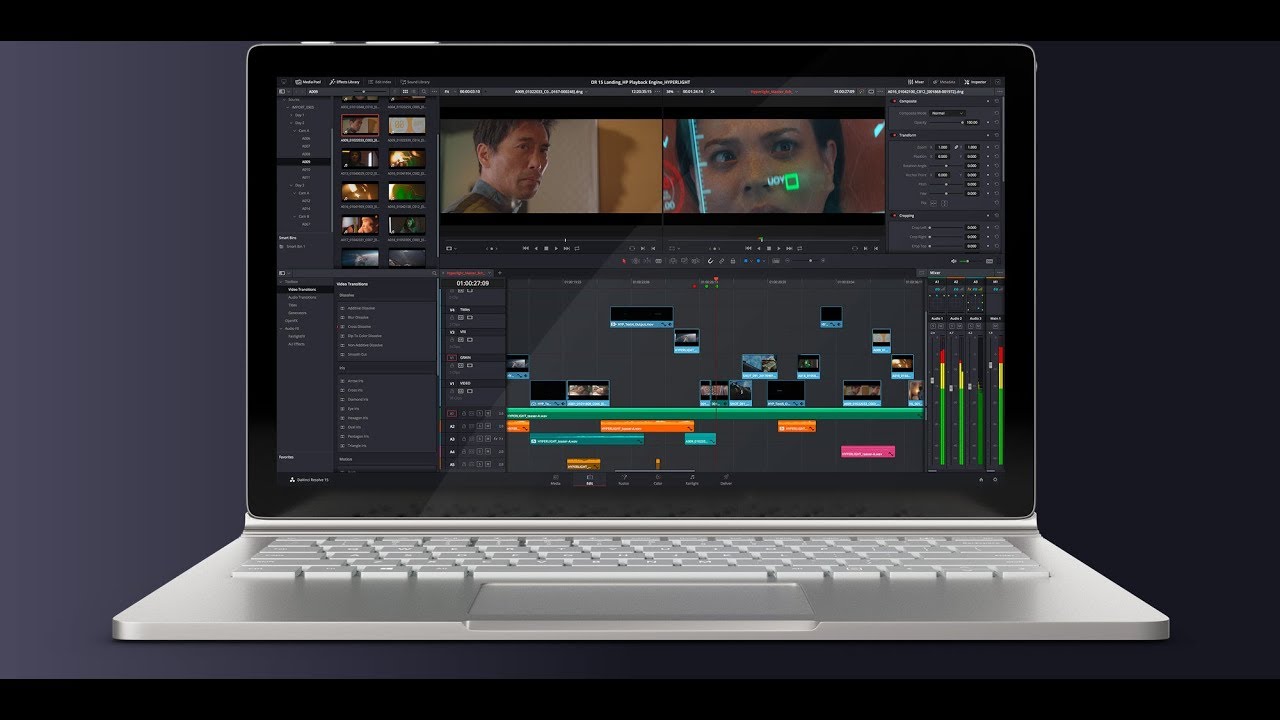
Task: Play forward in the timeline viewer
Action: pyautogui.click(x=781, y=248)
